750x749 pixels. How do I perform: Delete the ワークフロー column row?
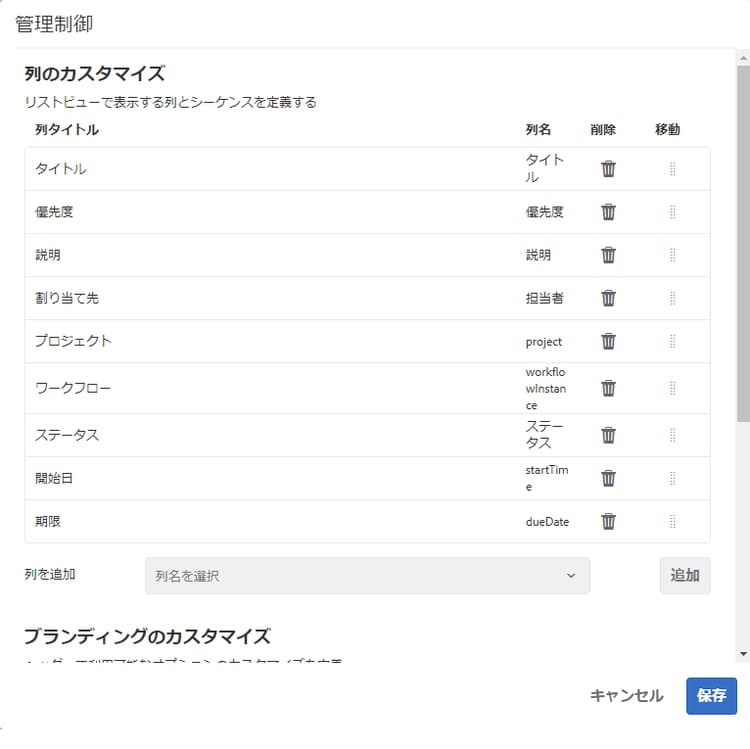[608, 388]
